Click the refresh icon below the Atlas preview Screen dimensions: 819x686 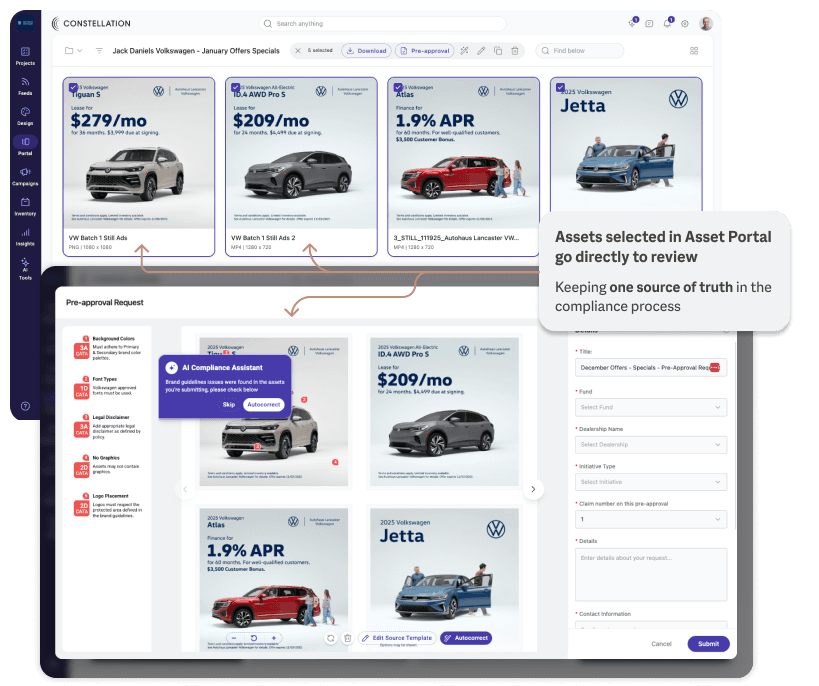coord(331,638)
